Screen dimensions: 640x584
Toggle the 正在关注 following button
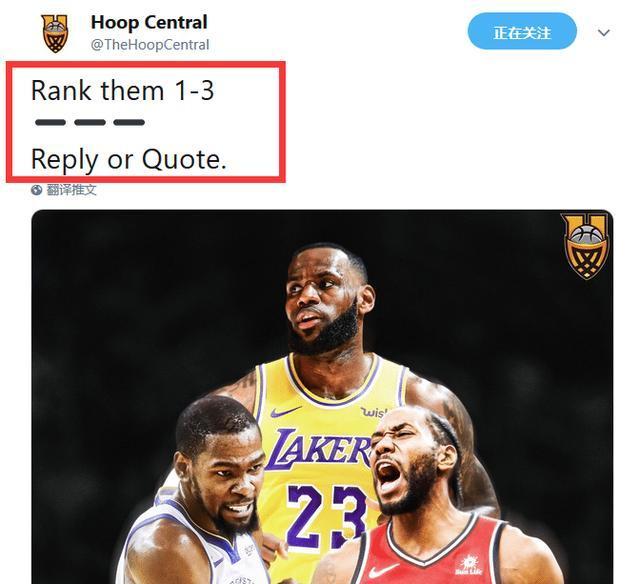522,31
